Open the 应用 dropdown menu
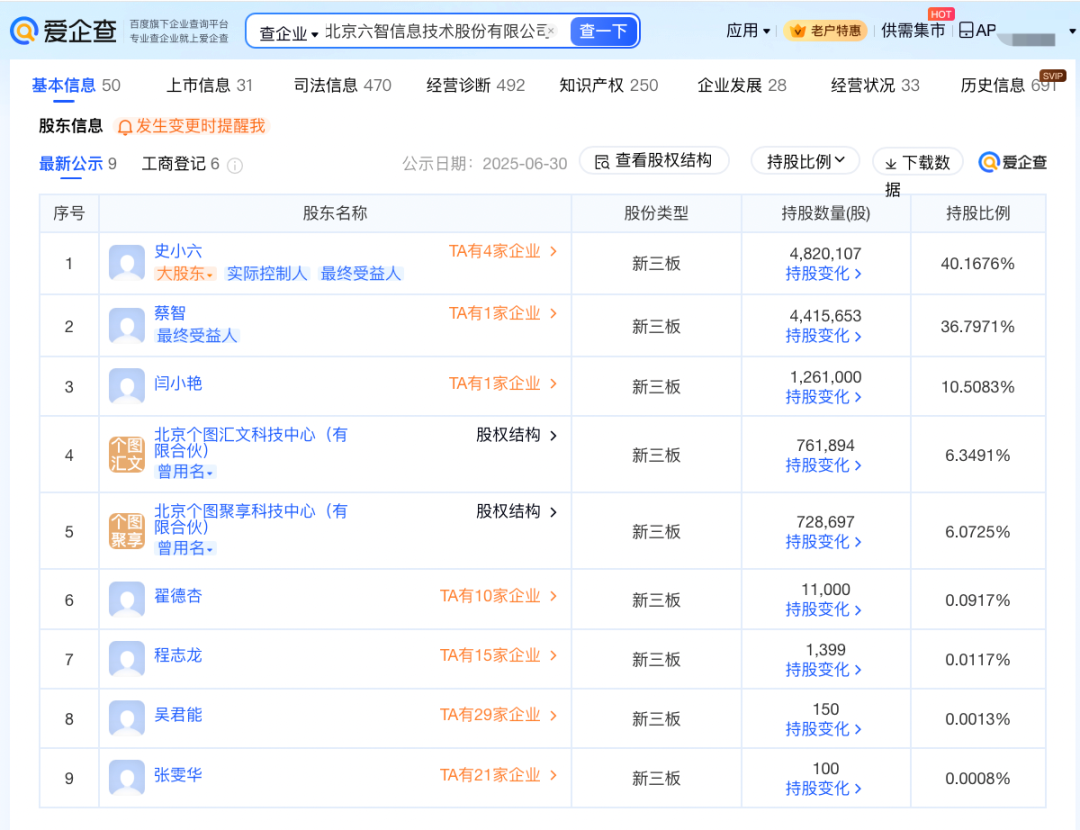The width and height of the screenshot is (1080, 830). point(748,31)
